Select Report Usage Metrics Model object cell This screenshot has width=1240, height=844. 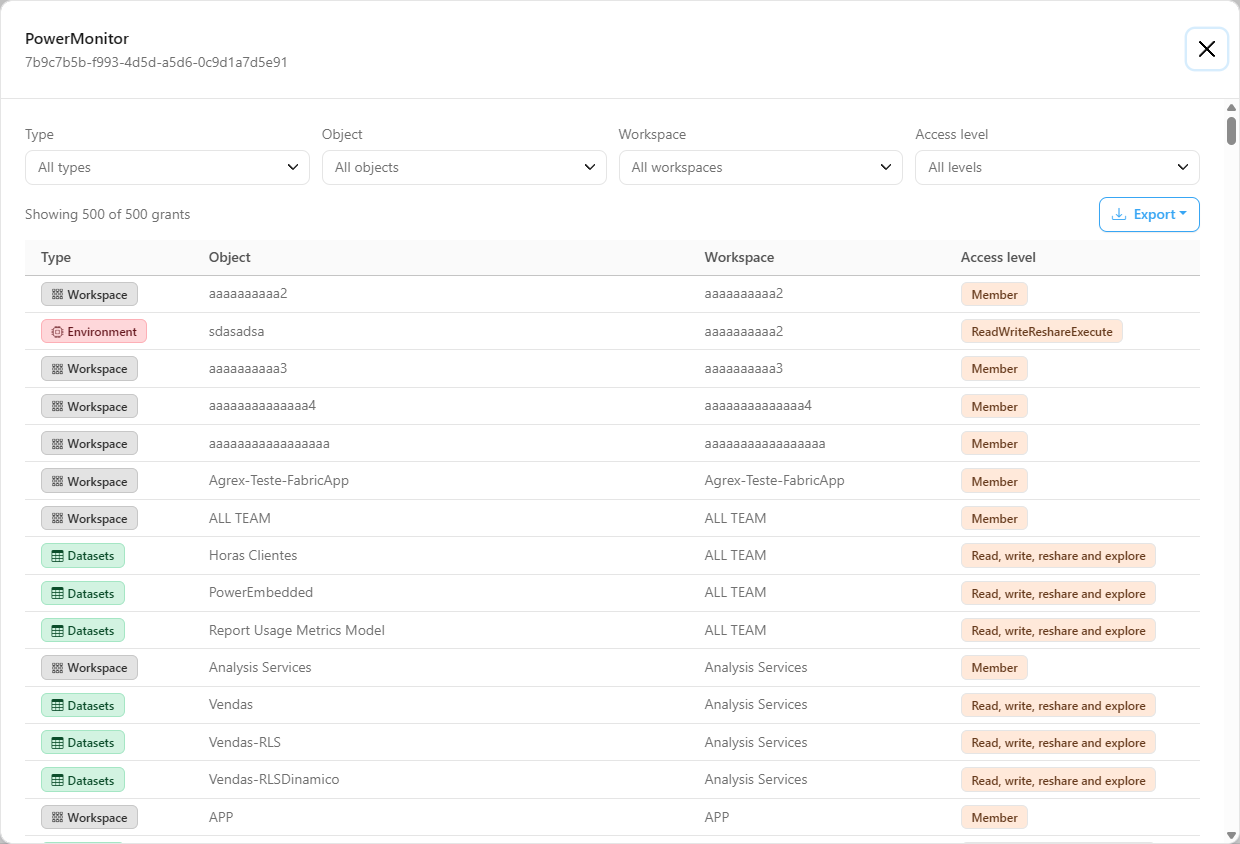click(297, 630)
